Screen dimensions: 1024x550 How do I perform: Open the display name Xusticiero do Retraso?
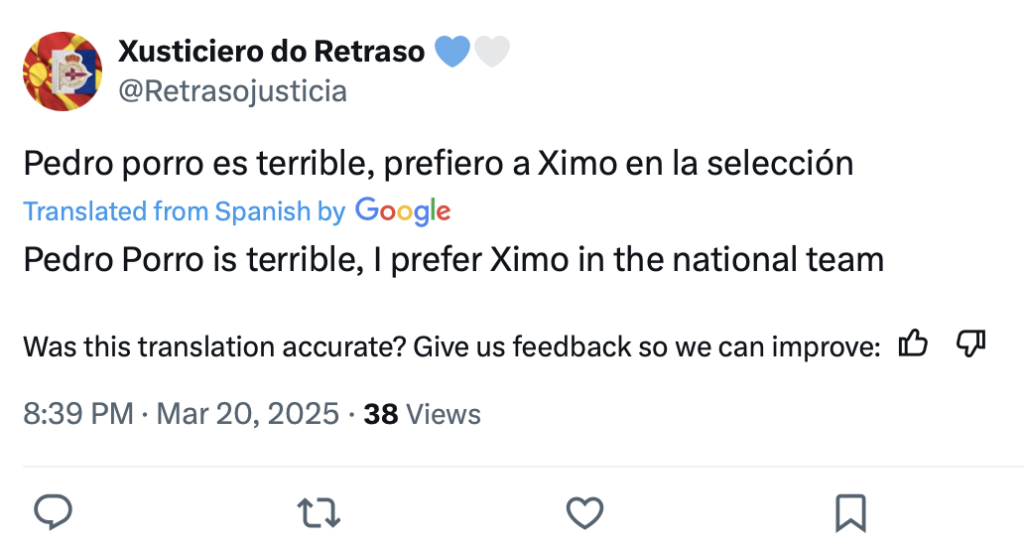click(271, 51)
